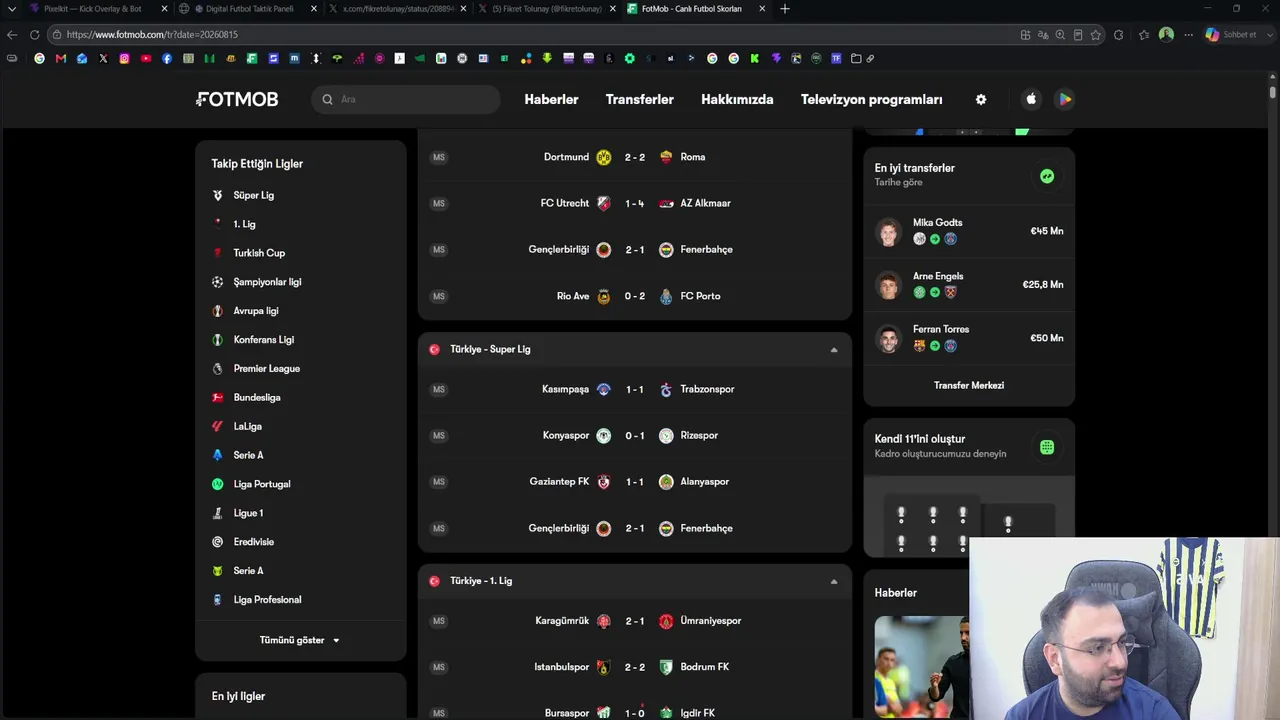Open Transferler menu item
The height and width of the screenshot is (720, 1280).
pos(639,99)
